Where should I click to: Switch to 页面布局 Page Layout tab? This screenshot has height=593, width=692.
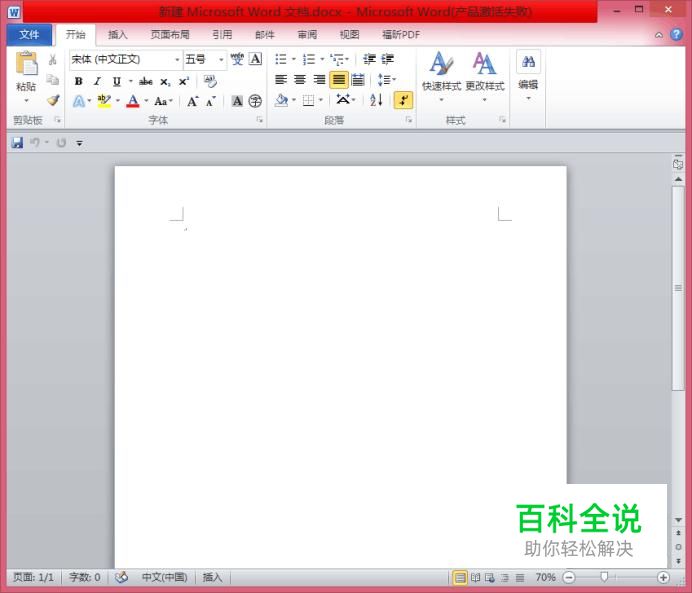pos(170,34)
